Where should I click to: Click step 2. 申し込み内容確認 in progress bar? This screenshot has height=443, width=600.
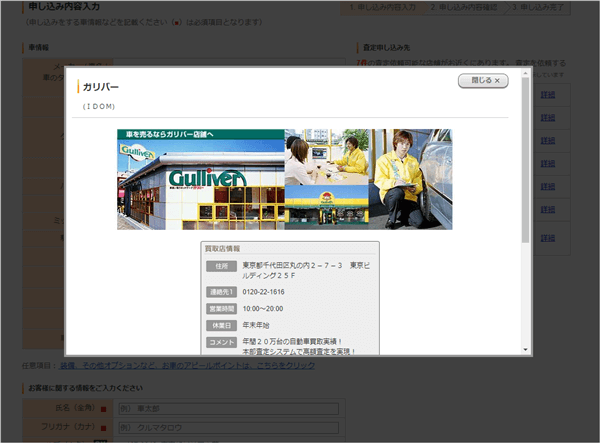464,7
